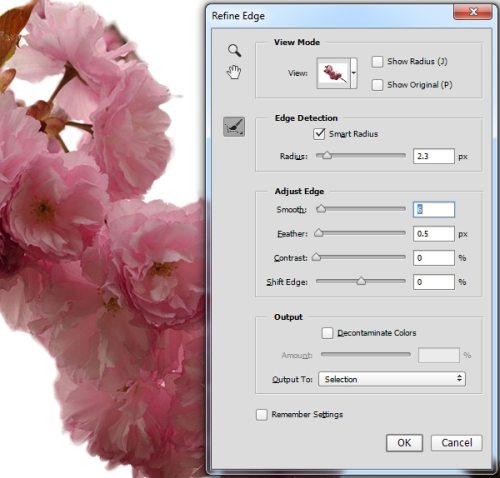The image size is (500, 478).
Task: Click the Cancel button
Action: coord(457,443)
